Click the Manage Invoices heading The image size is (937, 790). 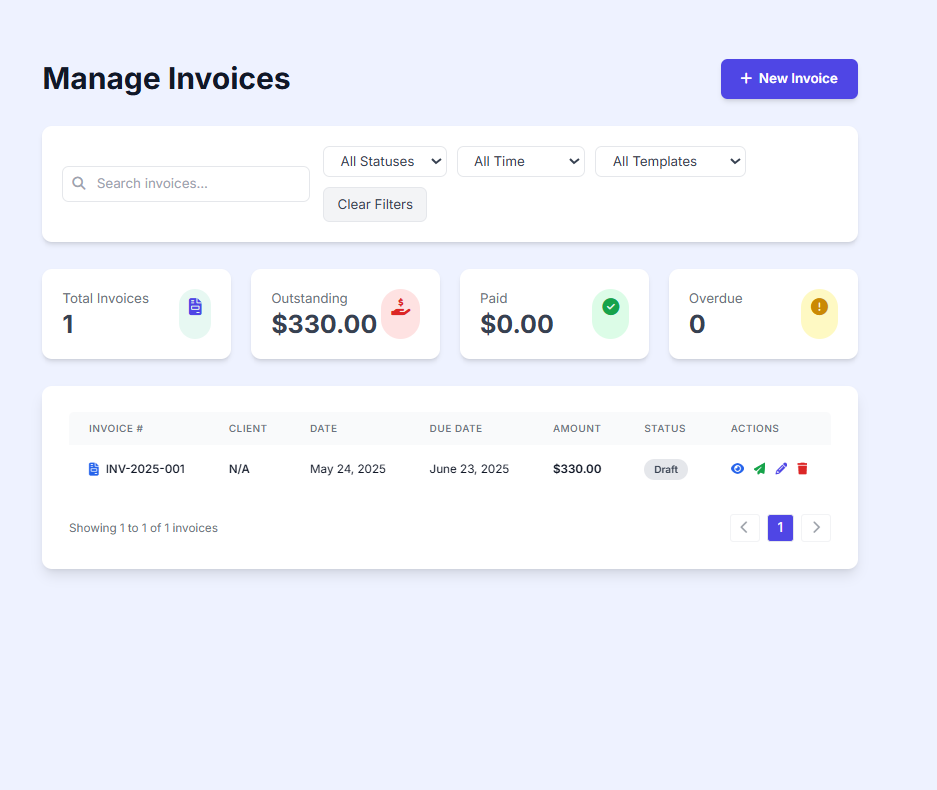[x=166, y=78]
